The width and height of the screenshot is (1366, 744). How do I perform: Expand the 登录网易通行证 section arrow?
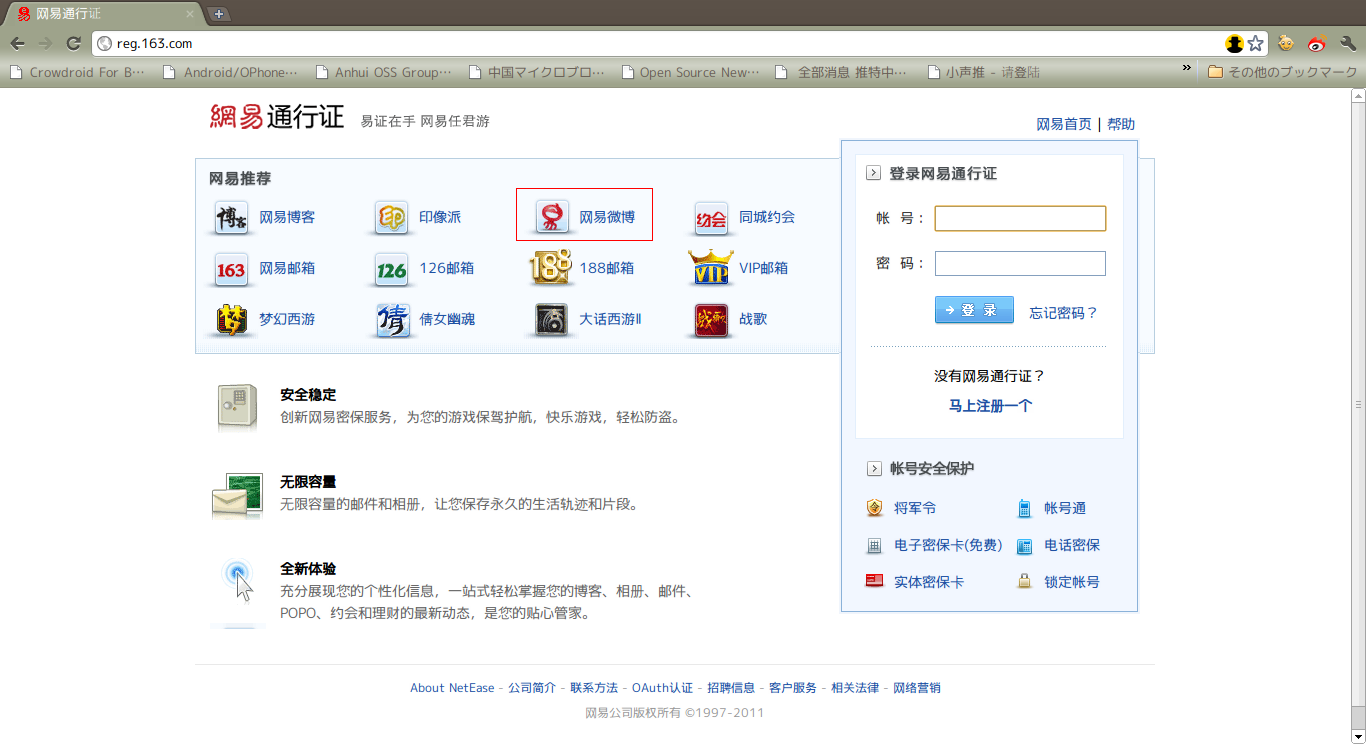(873, 173)
